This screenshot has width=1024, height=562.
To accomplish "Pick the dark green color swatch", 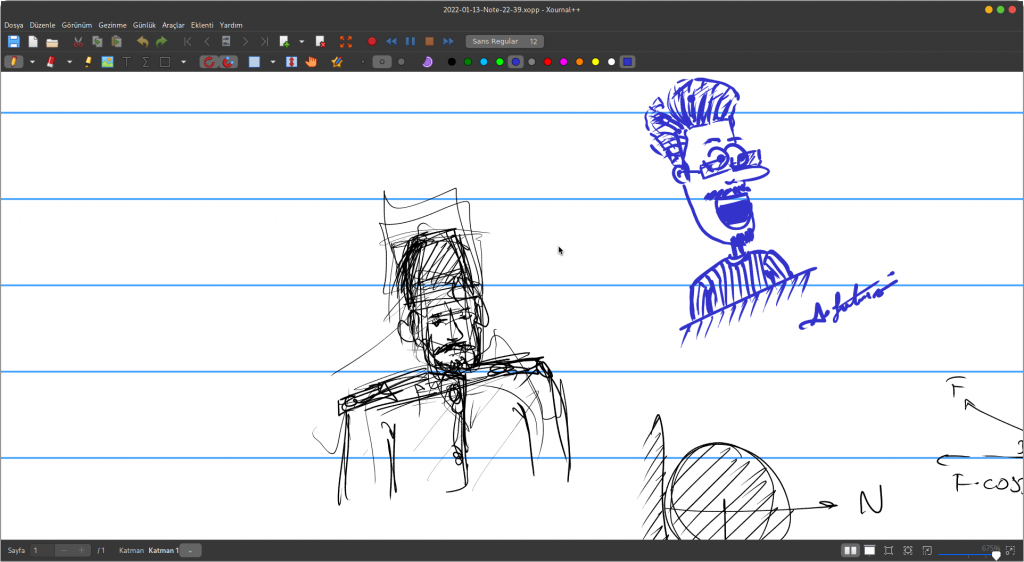I will pyautogui.click(x=468, y=62).
